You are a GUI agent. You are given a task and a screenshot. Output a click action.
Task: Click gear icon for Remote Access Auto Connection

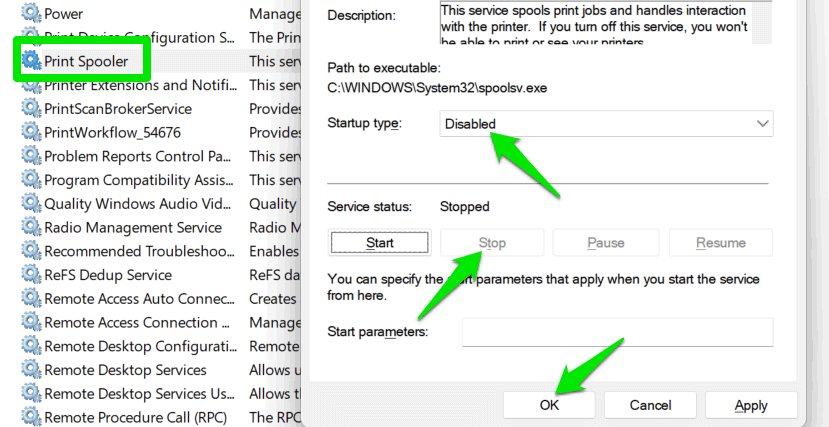click(x=32, y=299)
